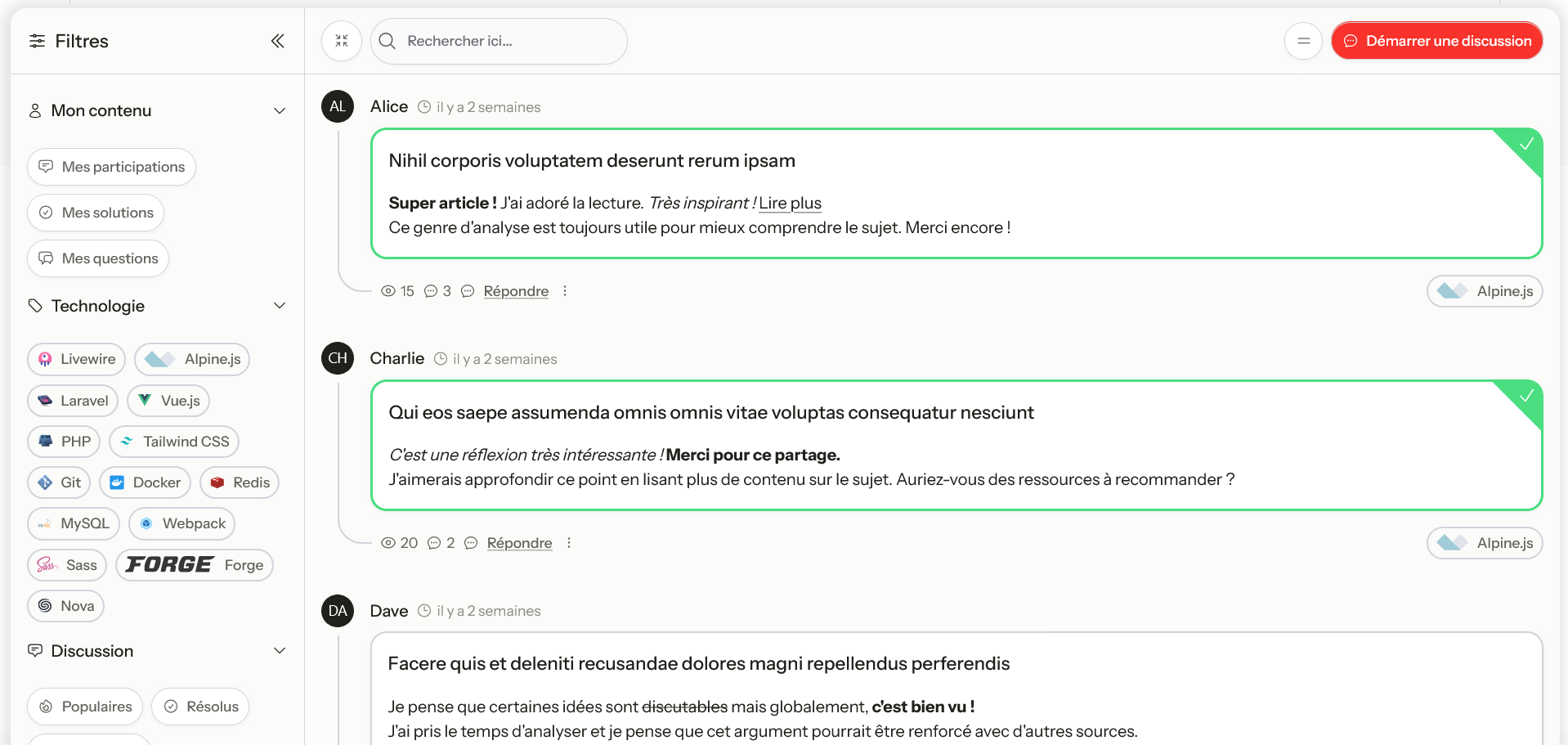1568x745 pixels.
Task: Focus the Rechercher ici search field
Action: [507, 41]
